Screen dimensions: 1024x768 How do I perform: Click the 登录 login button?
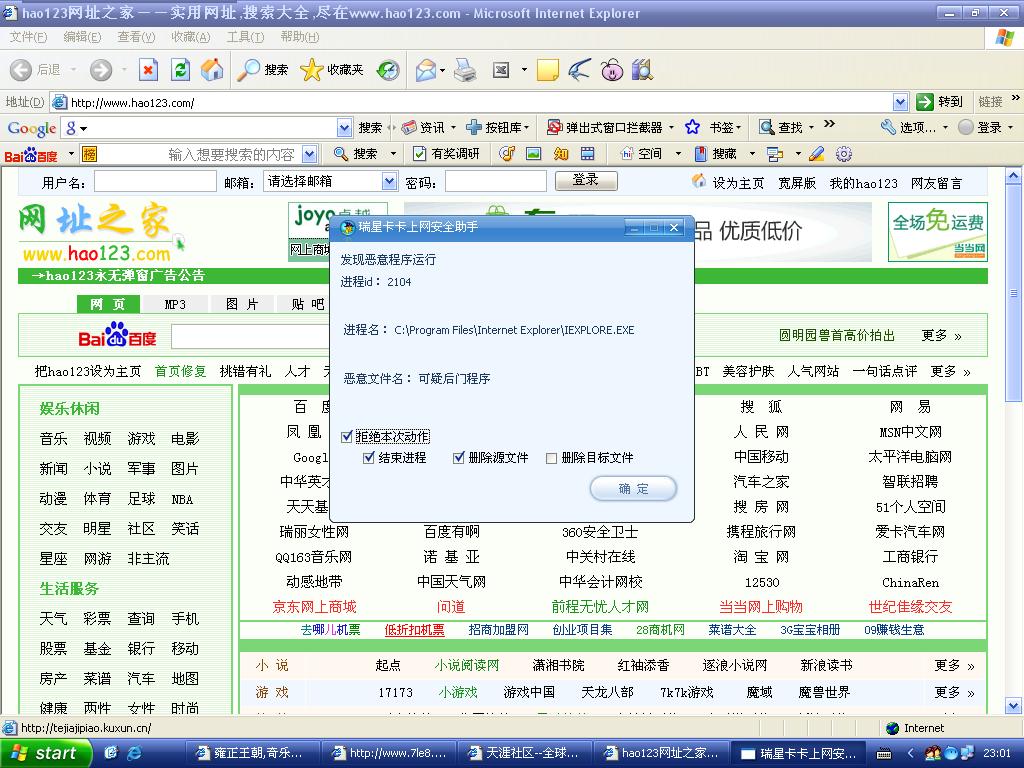coord(585,180)
